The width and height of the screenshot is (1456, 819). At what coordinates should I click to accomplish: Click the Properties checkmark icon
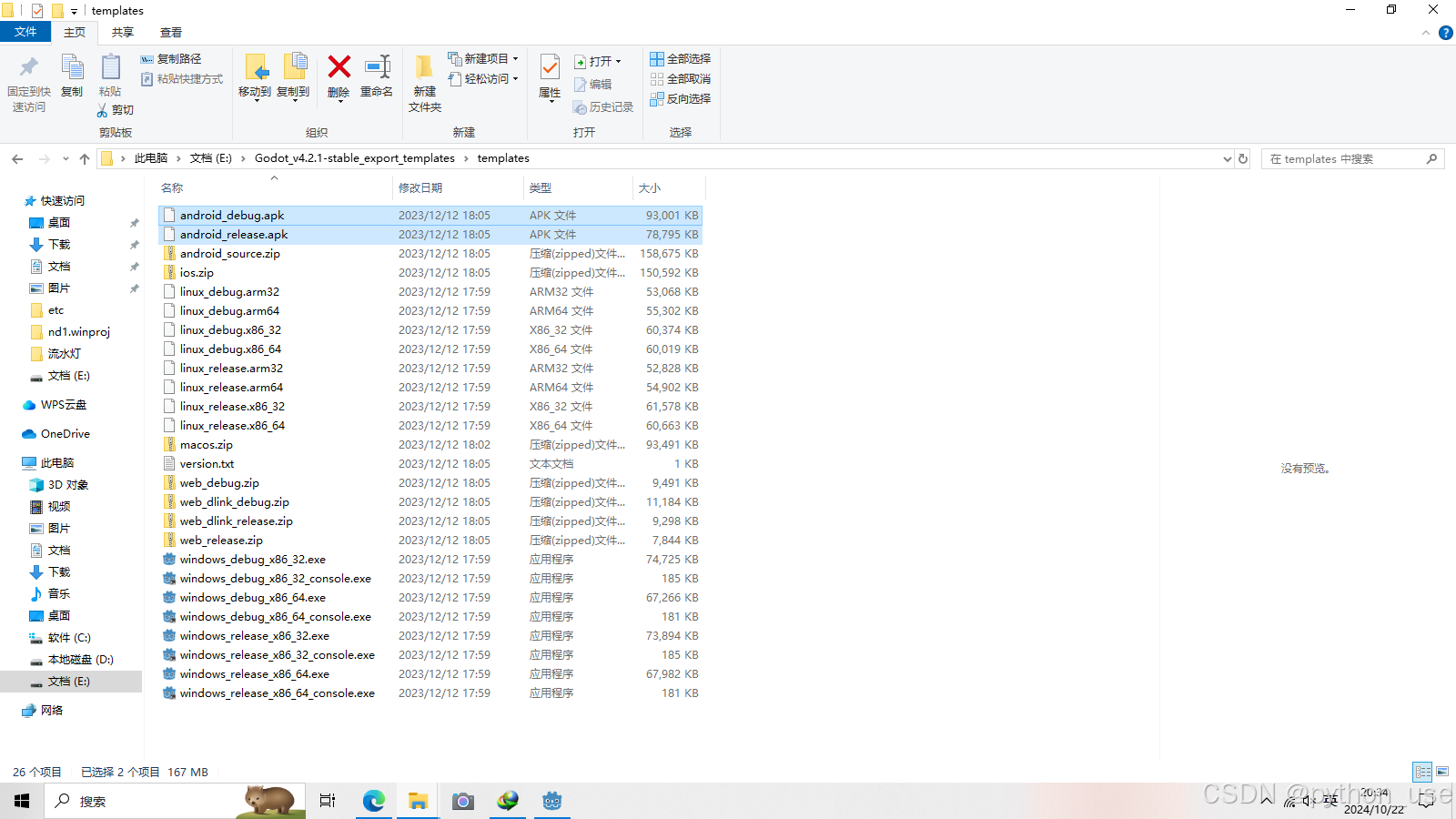coord(550,67)
